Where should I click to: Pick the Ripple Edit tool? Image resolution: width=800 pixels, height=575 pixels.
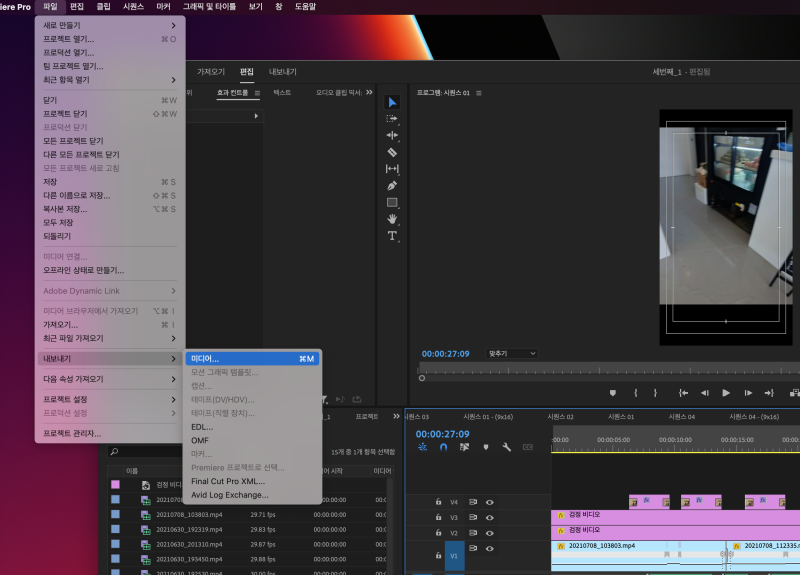point(392,135)
